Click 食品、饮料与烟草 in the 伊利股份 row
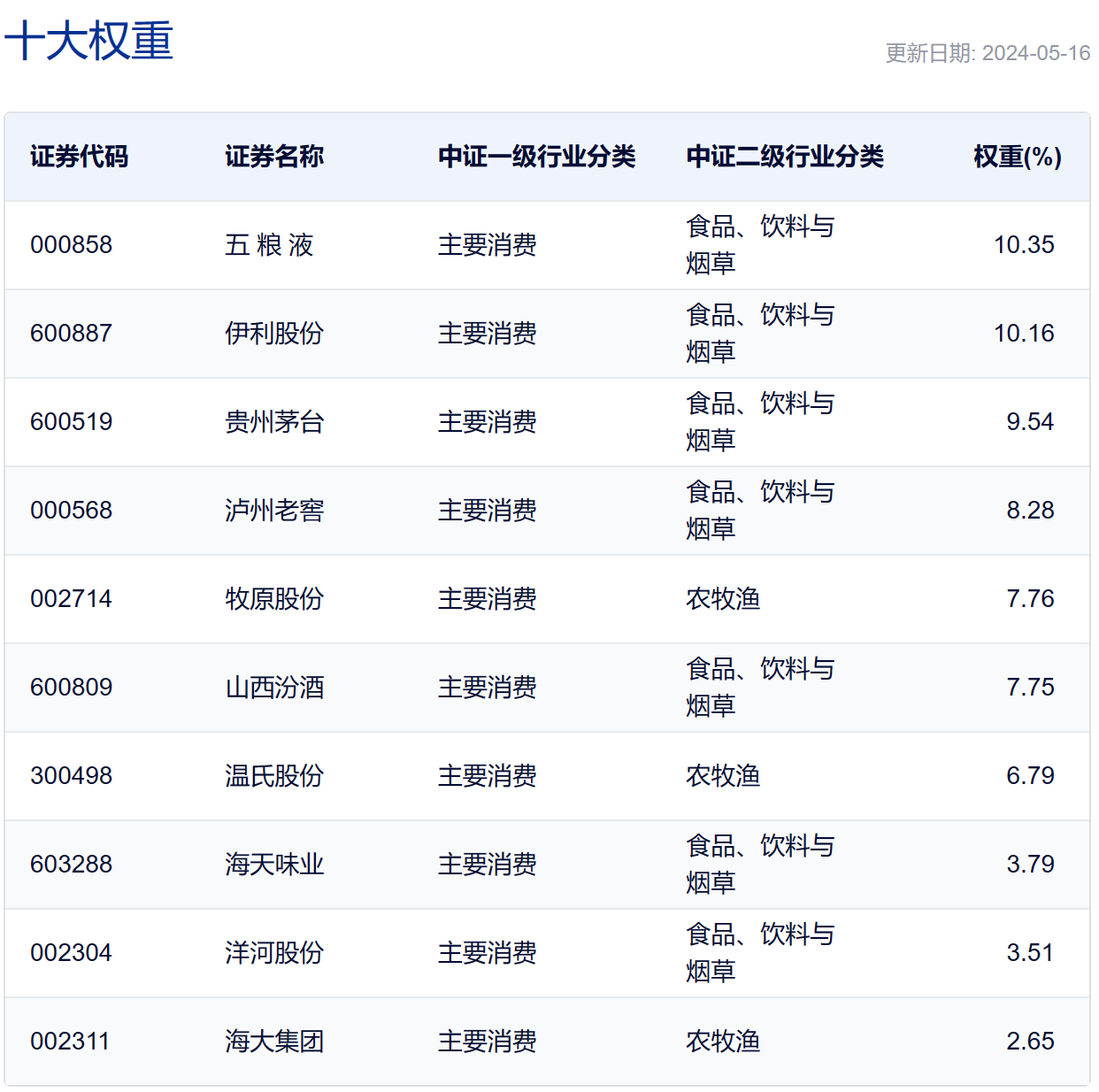Image resolution: width=1099 pixels, height=1092 pixels. click(760, 334)
